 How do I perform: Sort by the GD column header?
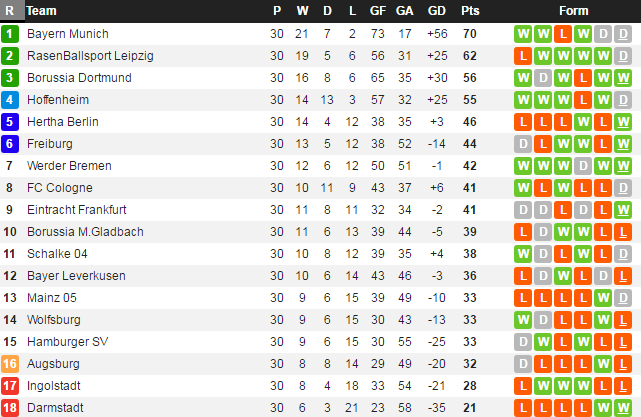point(437,11)
